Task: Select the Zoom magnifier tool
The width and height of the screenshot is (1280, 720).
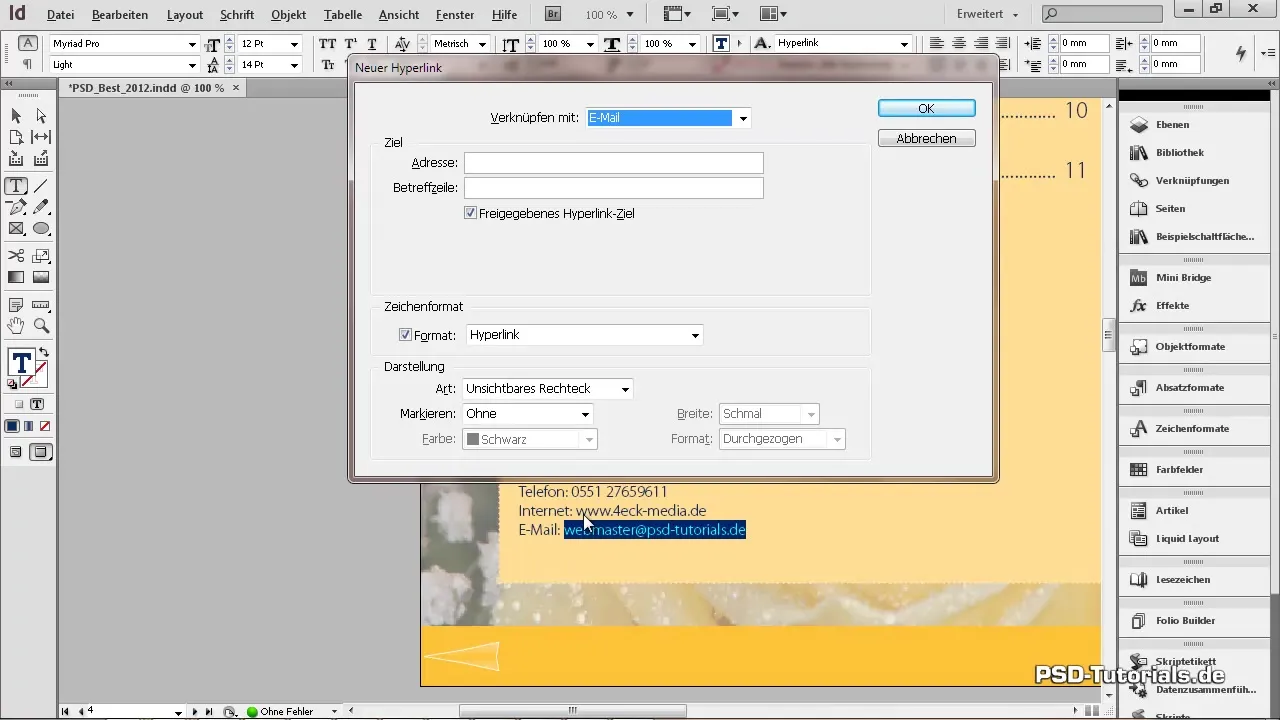Action: coord(41,326)
